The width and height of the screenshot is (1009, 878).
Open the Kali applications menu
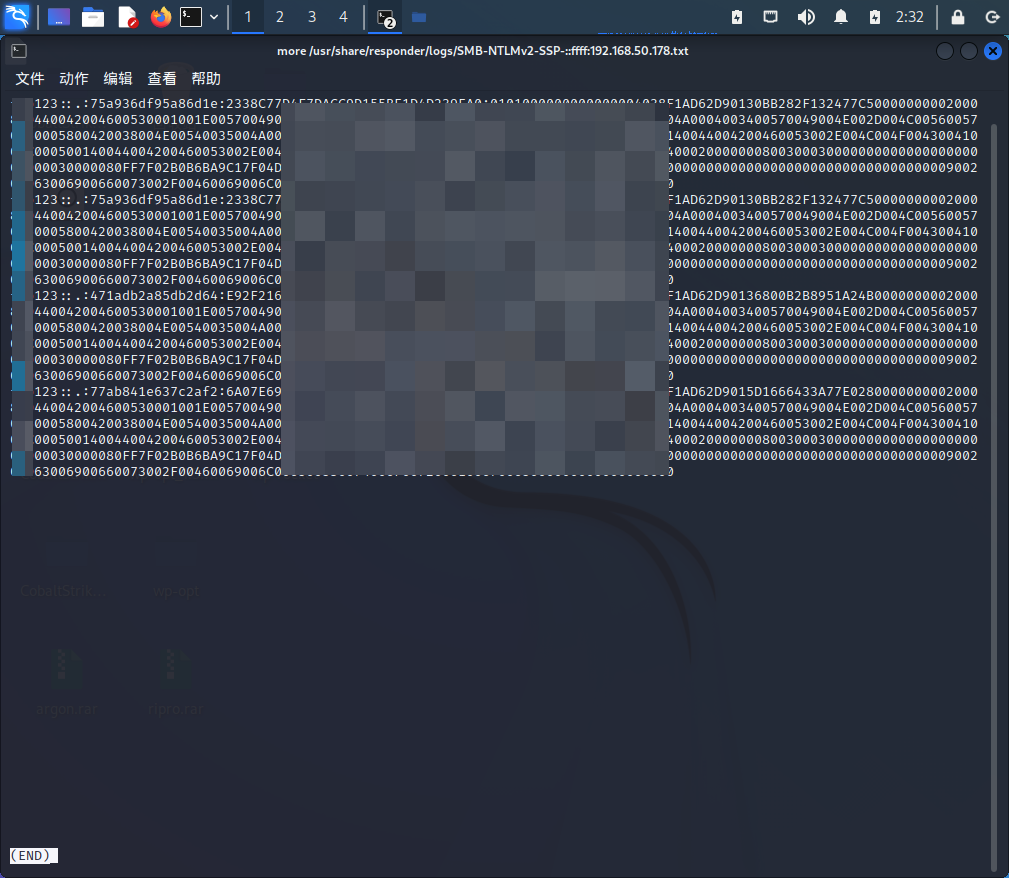tap(16, 16)
